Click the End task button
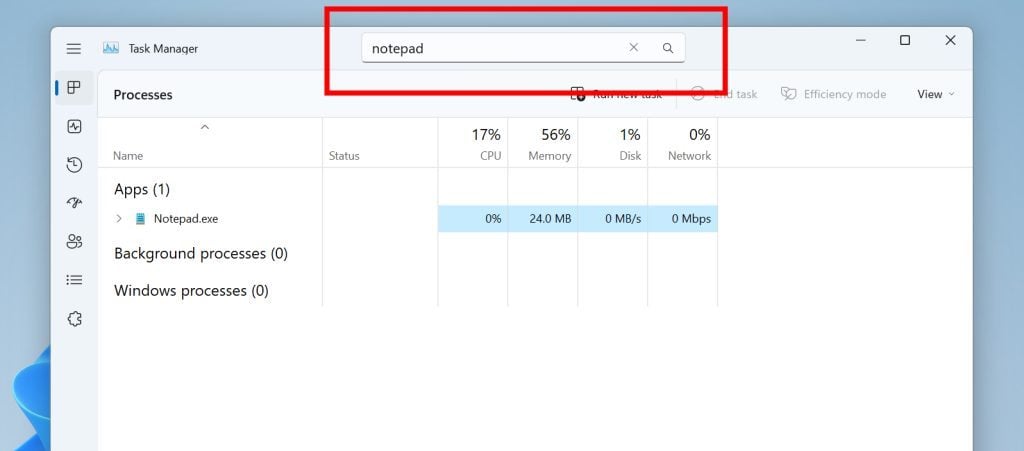This screenshot has height=451, width=1024. point(724,94)
